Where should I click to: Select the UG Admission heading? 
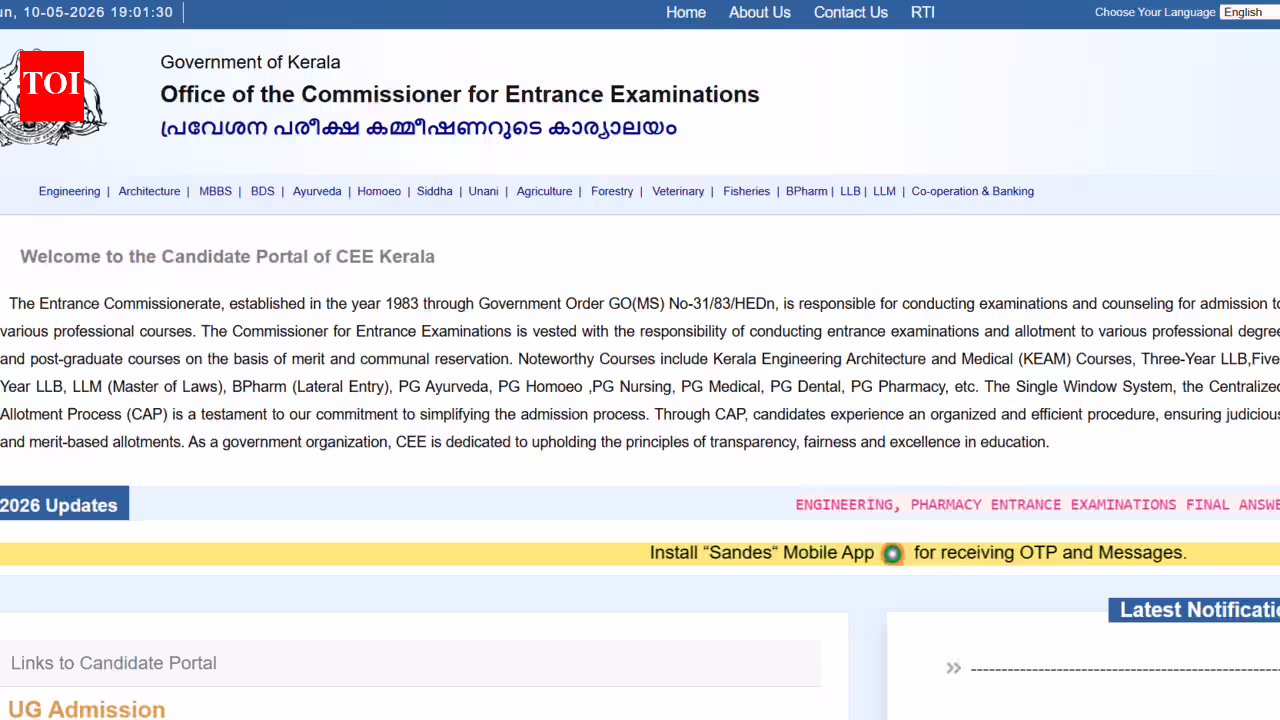click(86, 709)
